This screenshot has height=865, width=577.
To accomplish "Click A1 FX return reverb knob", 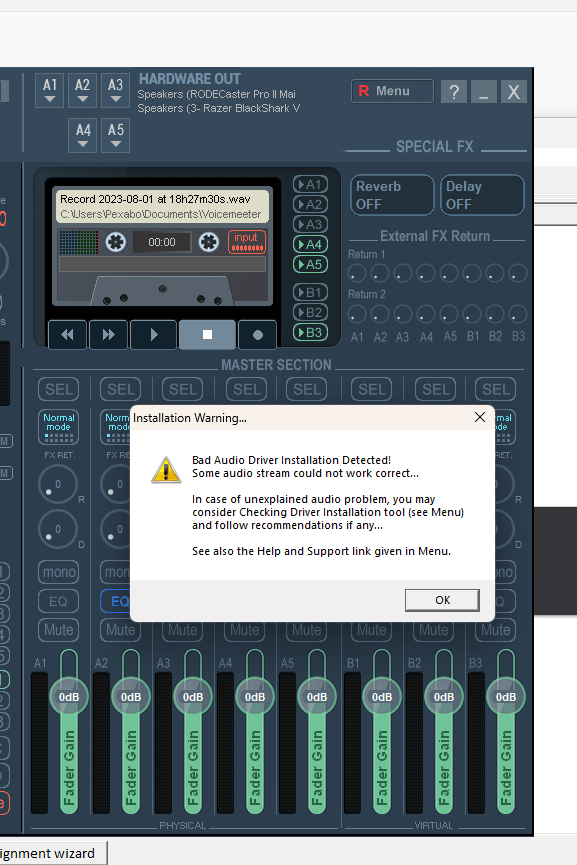I will click(x=58, y=484).
